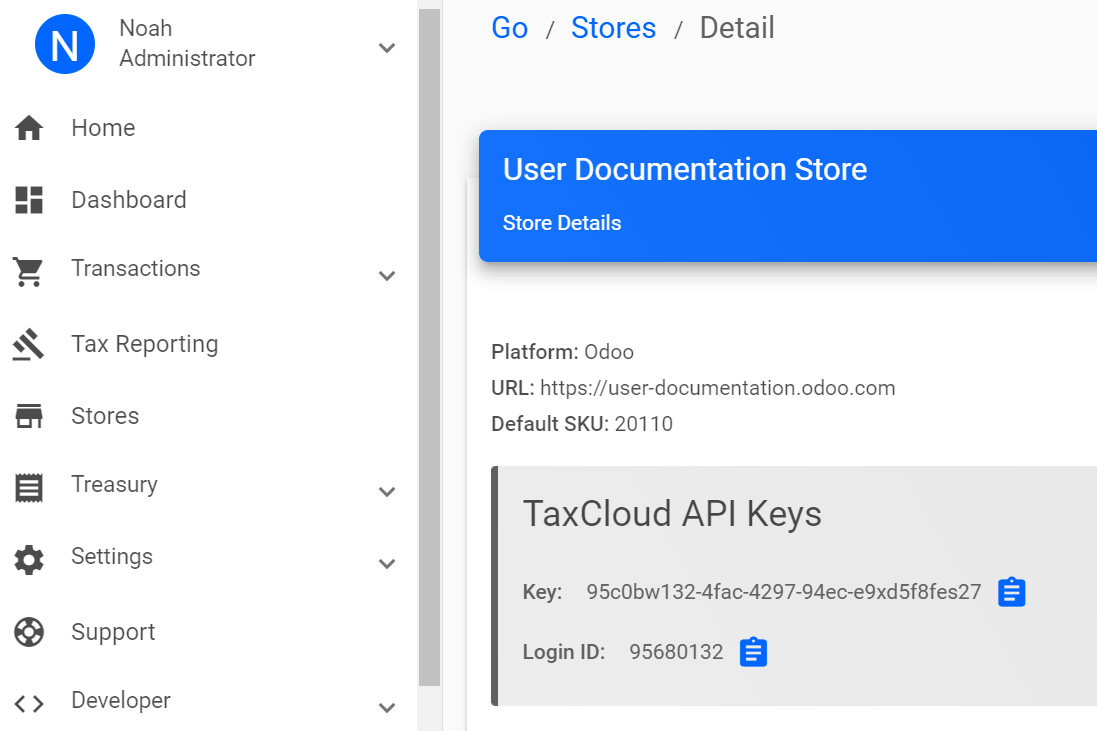
Task: Select the Home icon in the sidebar
Action: coord(29,128)
